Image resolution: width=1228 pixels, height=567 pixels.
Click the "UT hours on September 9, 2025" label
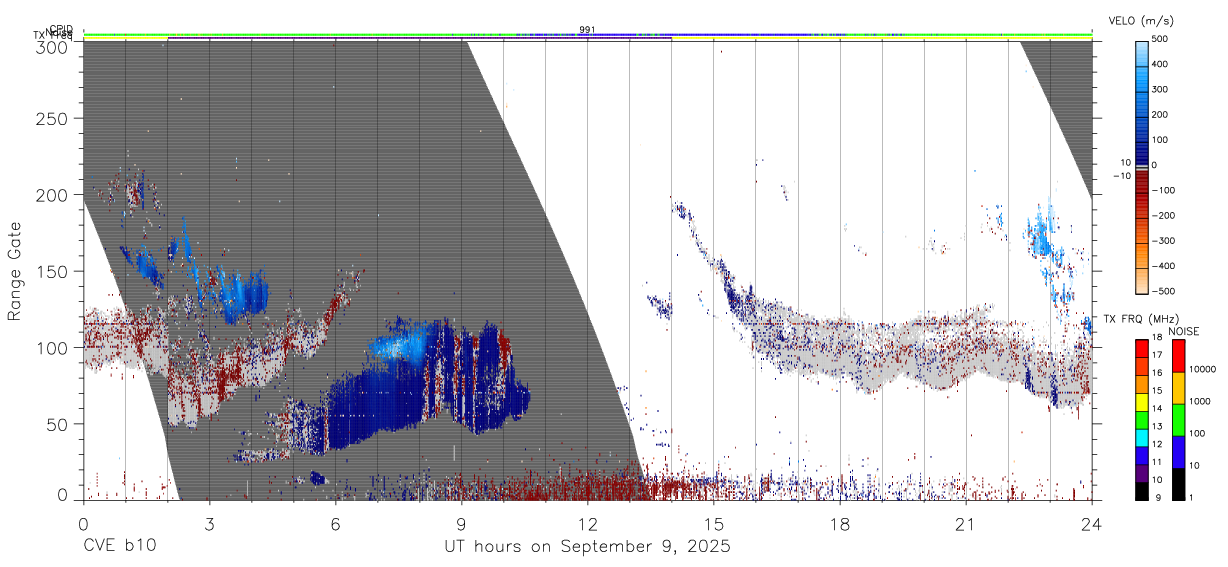[587, 547]
